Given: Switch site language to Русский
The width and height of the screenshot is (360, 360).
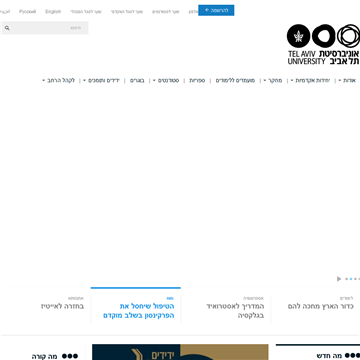Looking at the screenshot, I should click(x=27, y=12).
